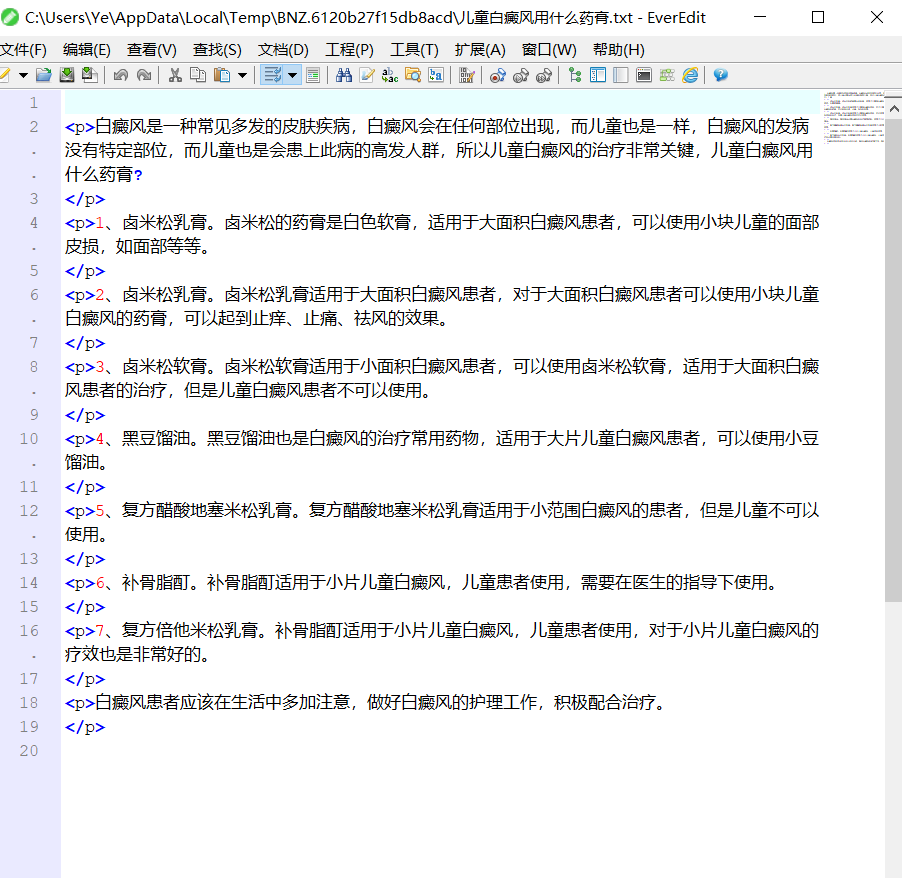The width and height of the screenshot is (902, 878).
Task: Open the hex/binary edit icon
Action: pyautogui.click(x=467, y=75)
